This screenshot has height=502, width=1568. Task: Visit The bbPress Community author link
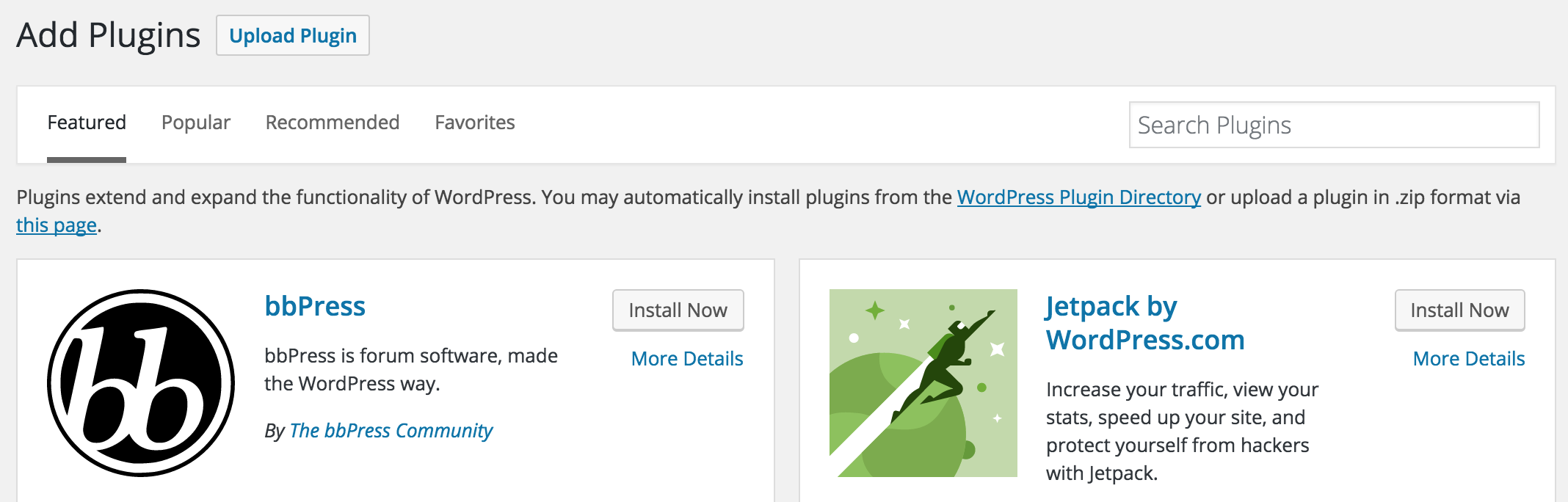click(391, 431)
